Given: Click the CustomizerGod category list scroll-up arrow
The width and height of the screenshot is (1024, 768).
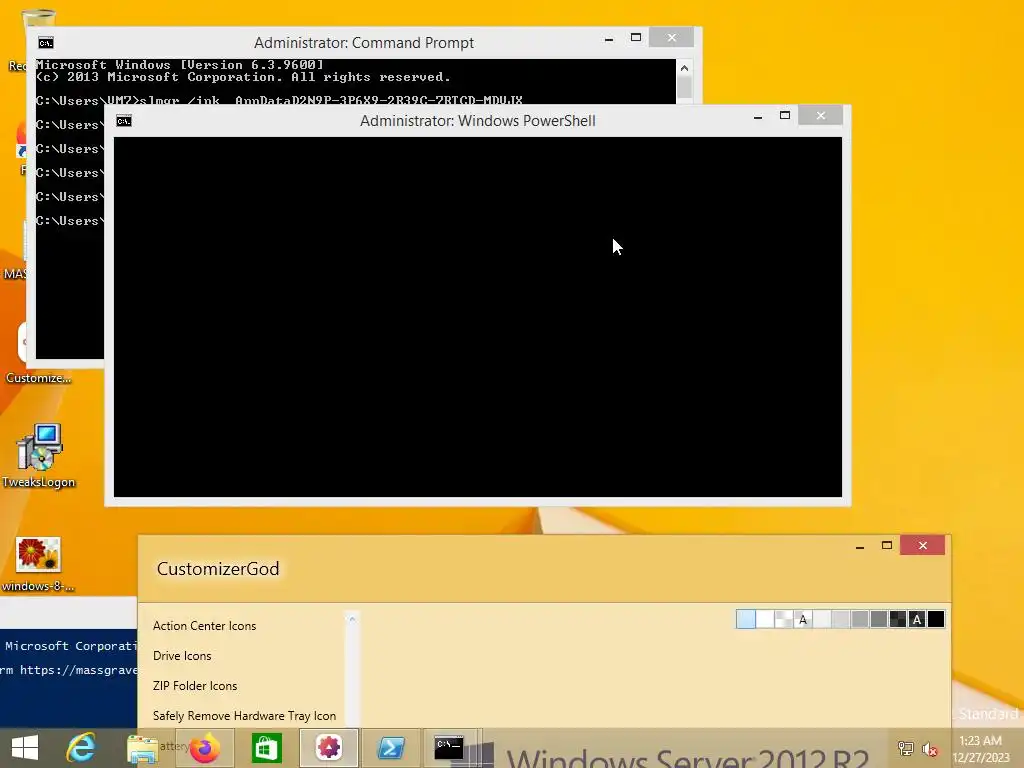Looking at the screenshot, I should (x=352, y=619).
